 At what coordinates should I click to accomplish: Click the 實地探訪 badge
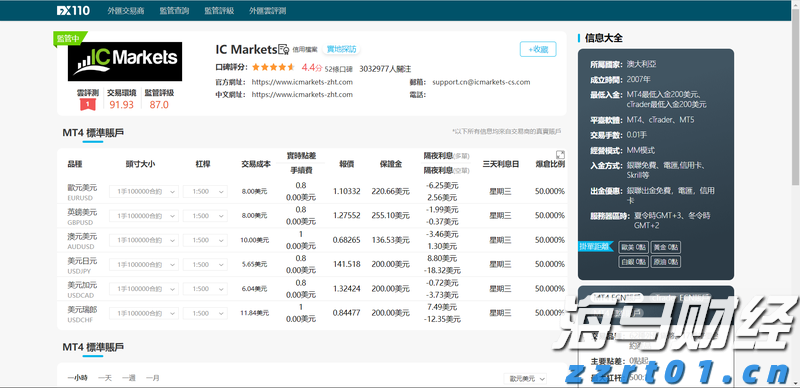pos(341,50)
